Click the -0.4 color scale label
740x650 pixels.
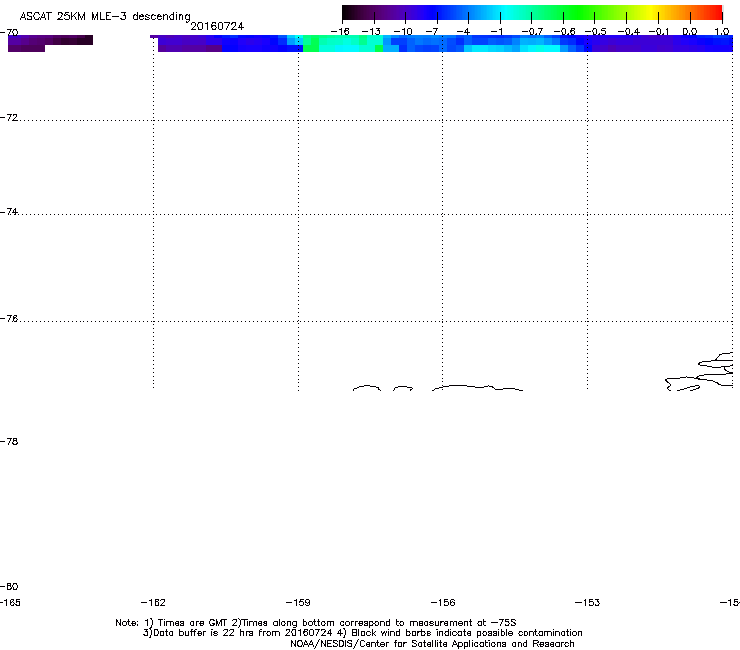pos(629,32)
